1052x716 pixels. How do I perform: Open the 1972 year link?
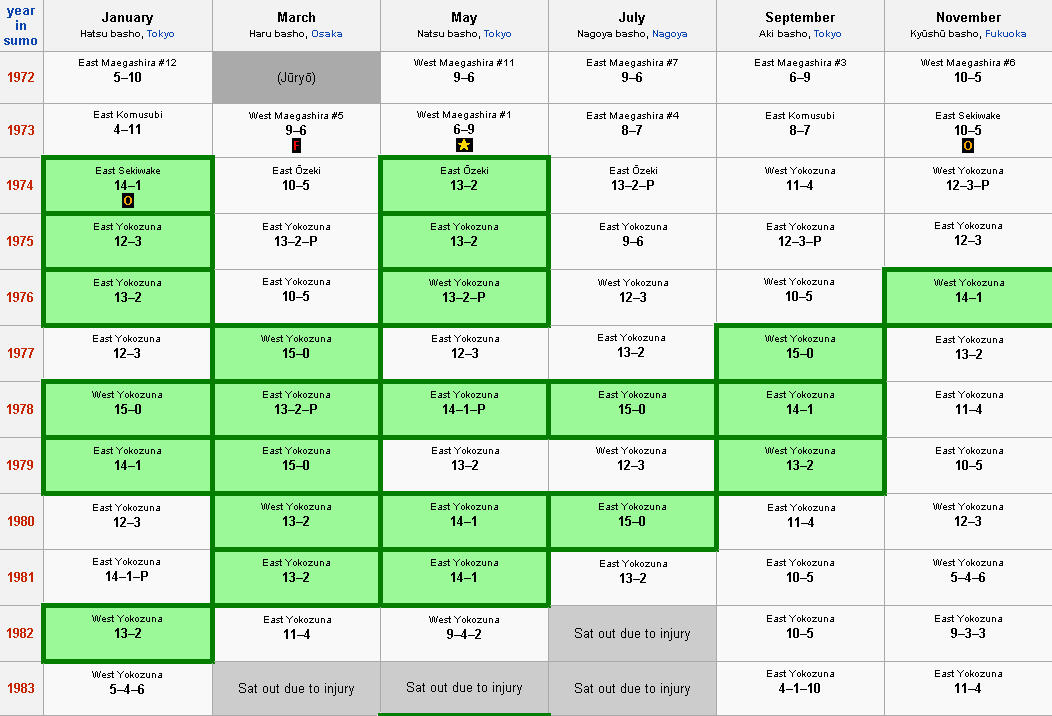pos(21,77)
